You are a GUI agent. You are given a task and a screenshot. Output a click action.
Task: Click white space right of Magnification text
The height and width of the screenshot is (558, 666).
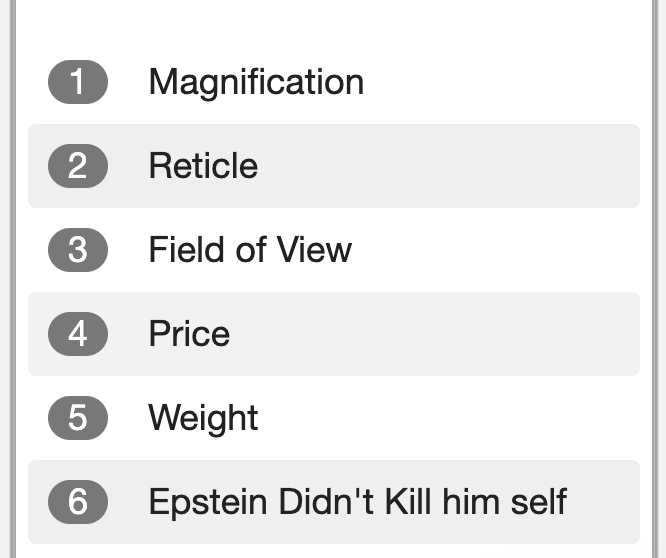tap(501, 82)
